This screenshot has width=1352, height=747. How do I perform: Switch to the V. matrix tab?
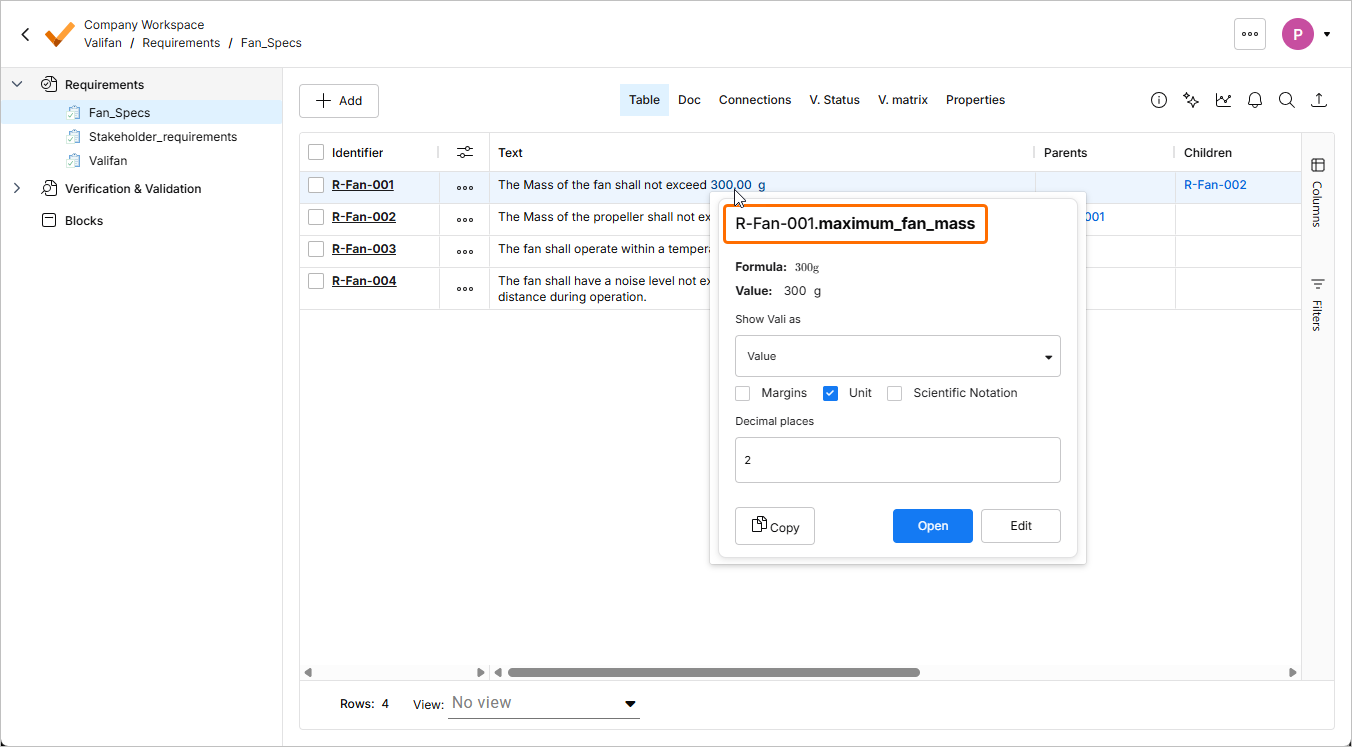coord(902,100)
